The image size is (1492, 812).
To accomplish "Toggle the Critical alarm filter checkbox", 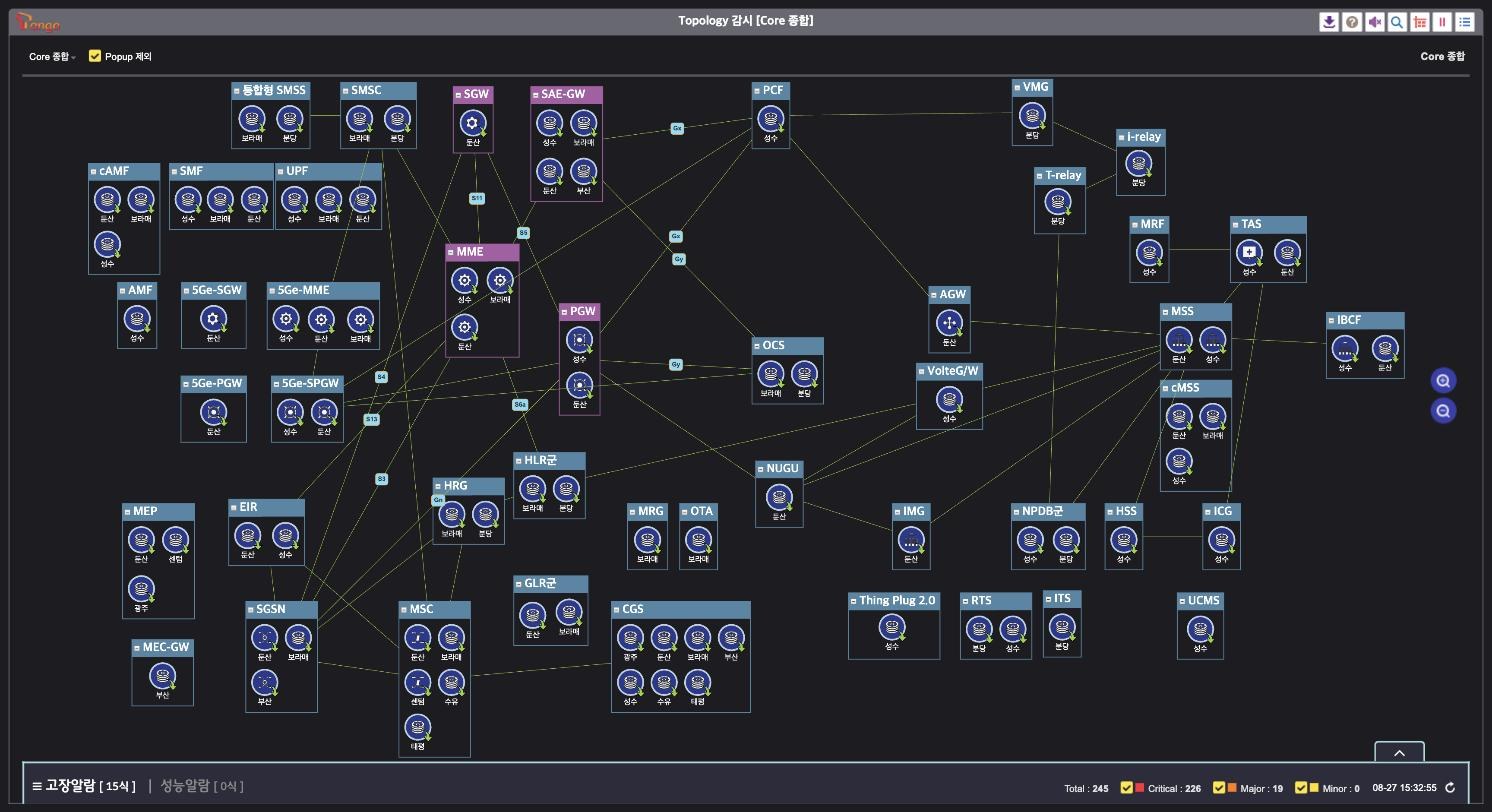I will click(1127, 788).
